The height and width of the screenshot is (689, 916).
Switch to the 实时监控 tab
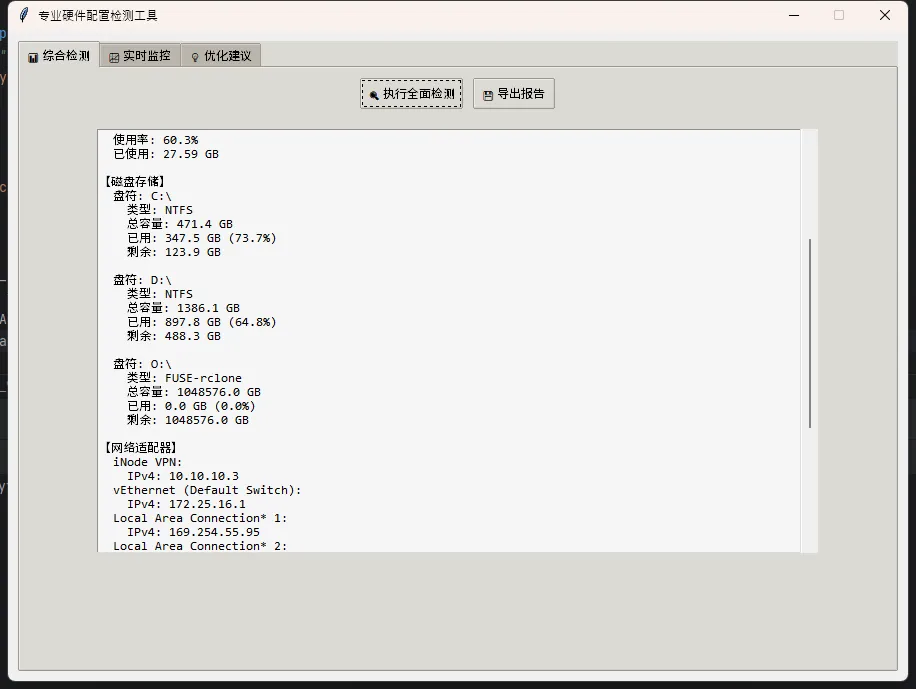[x=140, y=56]
